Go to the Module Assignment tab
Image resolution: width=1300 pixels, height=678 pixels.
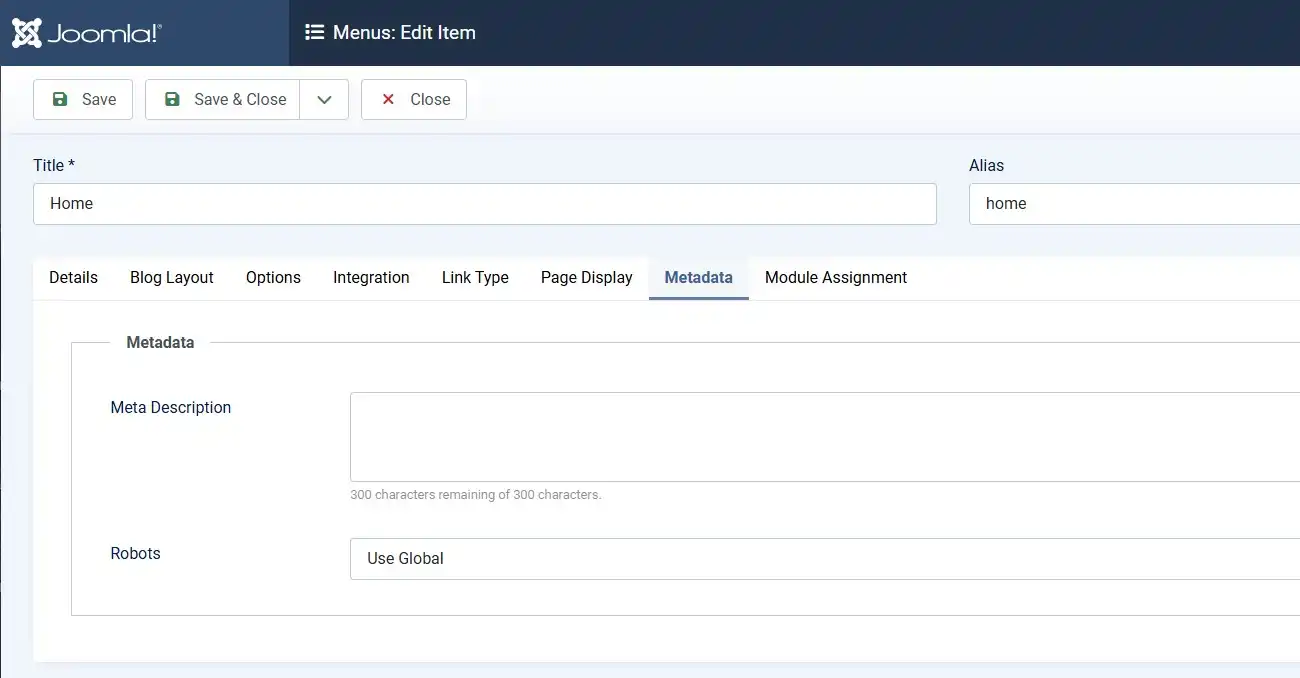tap(836, 277)
